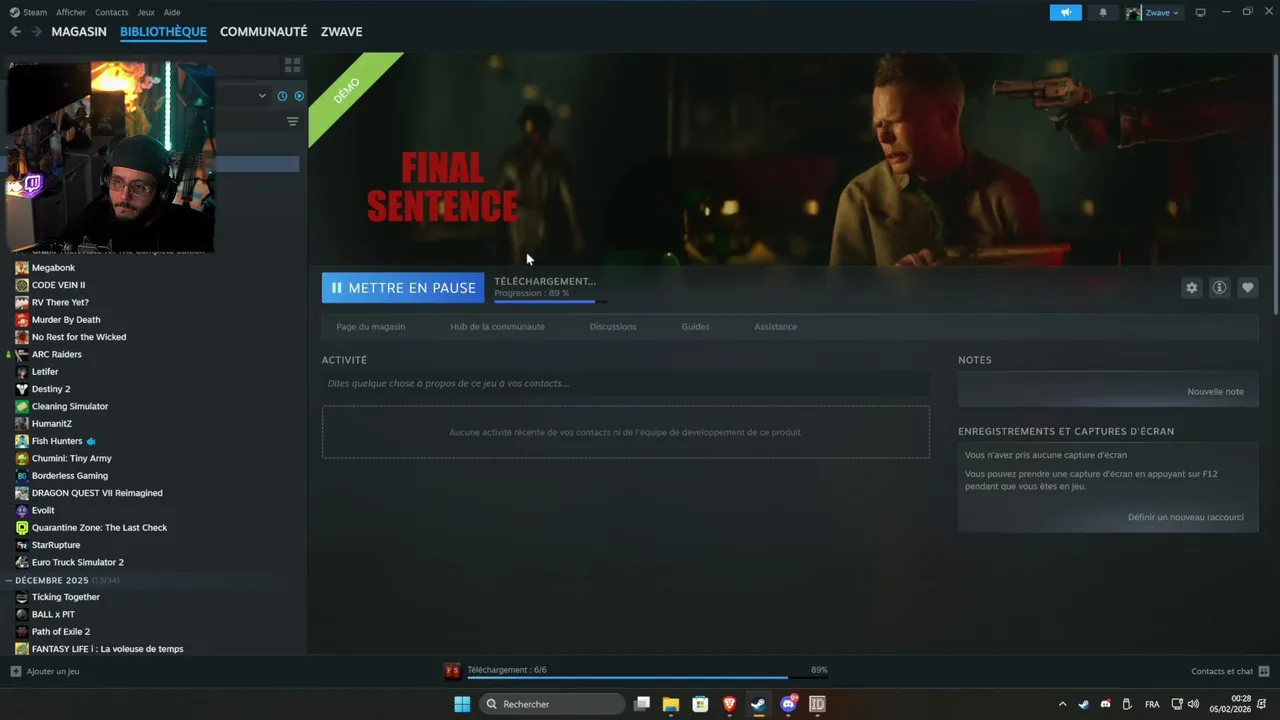Open the ZWAVE profile section
The width and height of the screenshot is (1280, 720).
342,32
